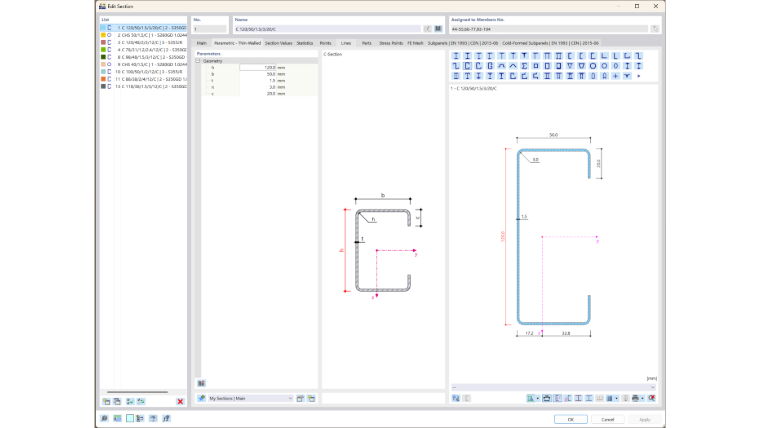Viewport: 760px width, 428px height.
Task: Open the print icon's dropdown arrow
Action: pyautogui.click(x=642, y=398)
